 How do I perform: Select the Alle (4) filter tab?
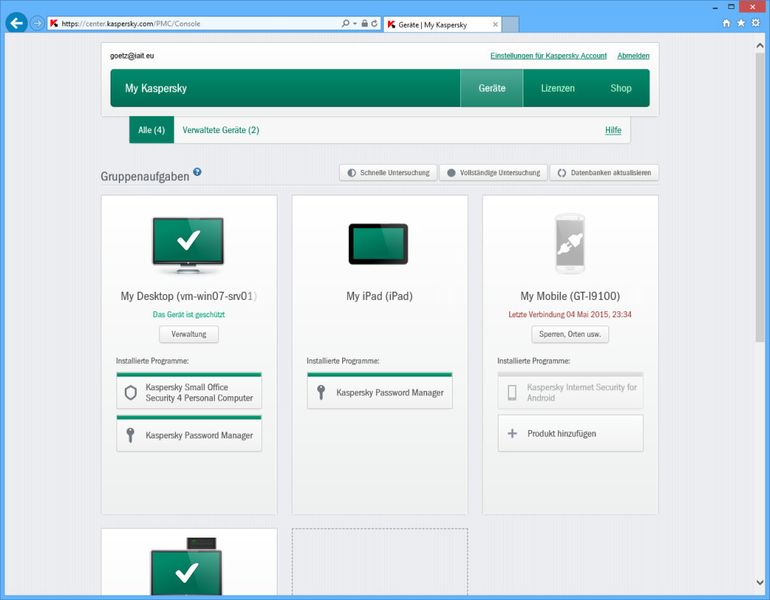click(151, 130)
